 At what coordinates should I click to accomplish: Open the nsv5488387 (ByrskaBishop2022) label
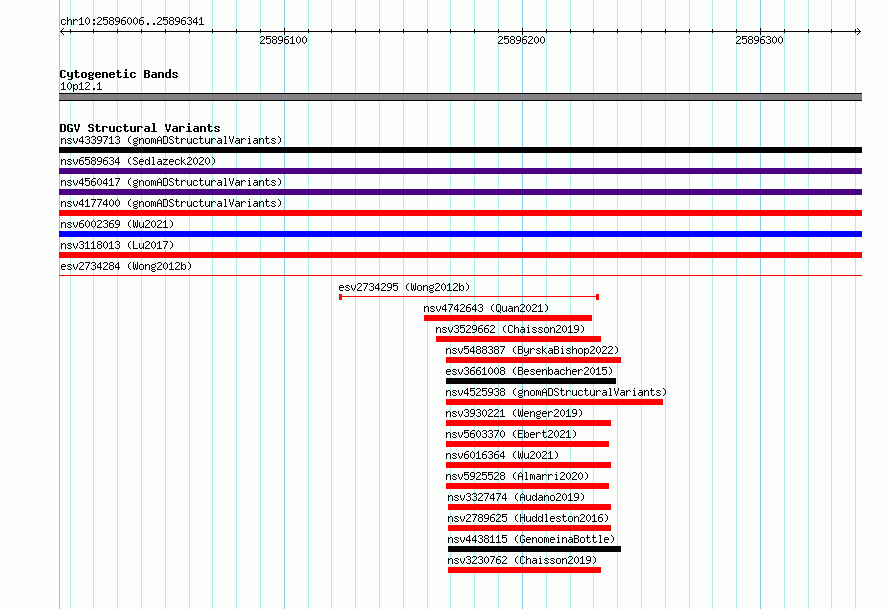[532, 350]
